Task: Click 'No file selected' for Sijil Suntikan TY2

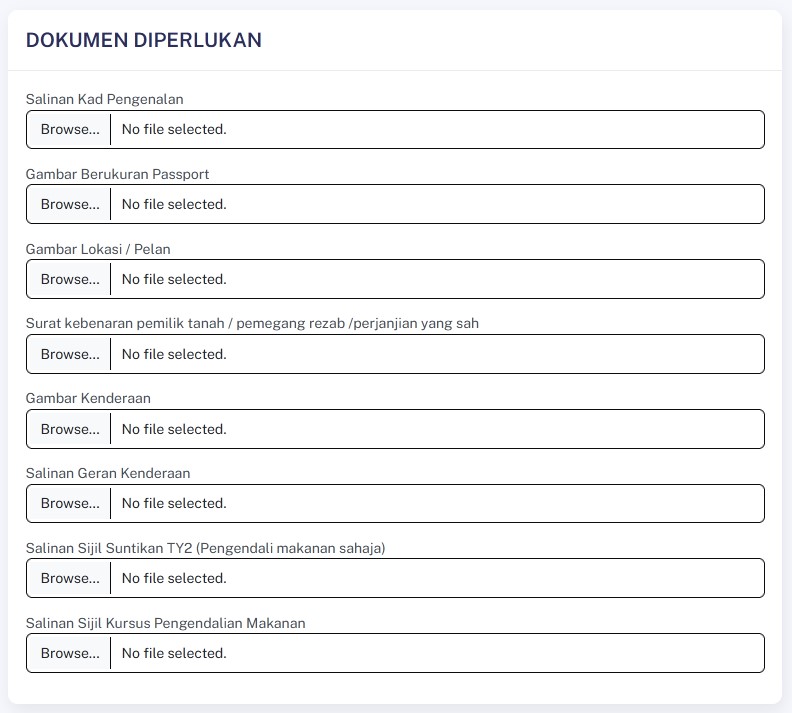Action: [x=174, y=578]
